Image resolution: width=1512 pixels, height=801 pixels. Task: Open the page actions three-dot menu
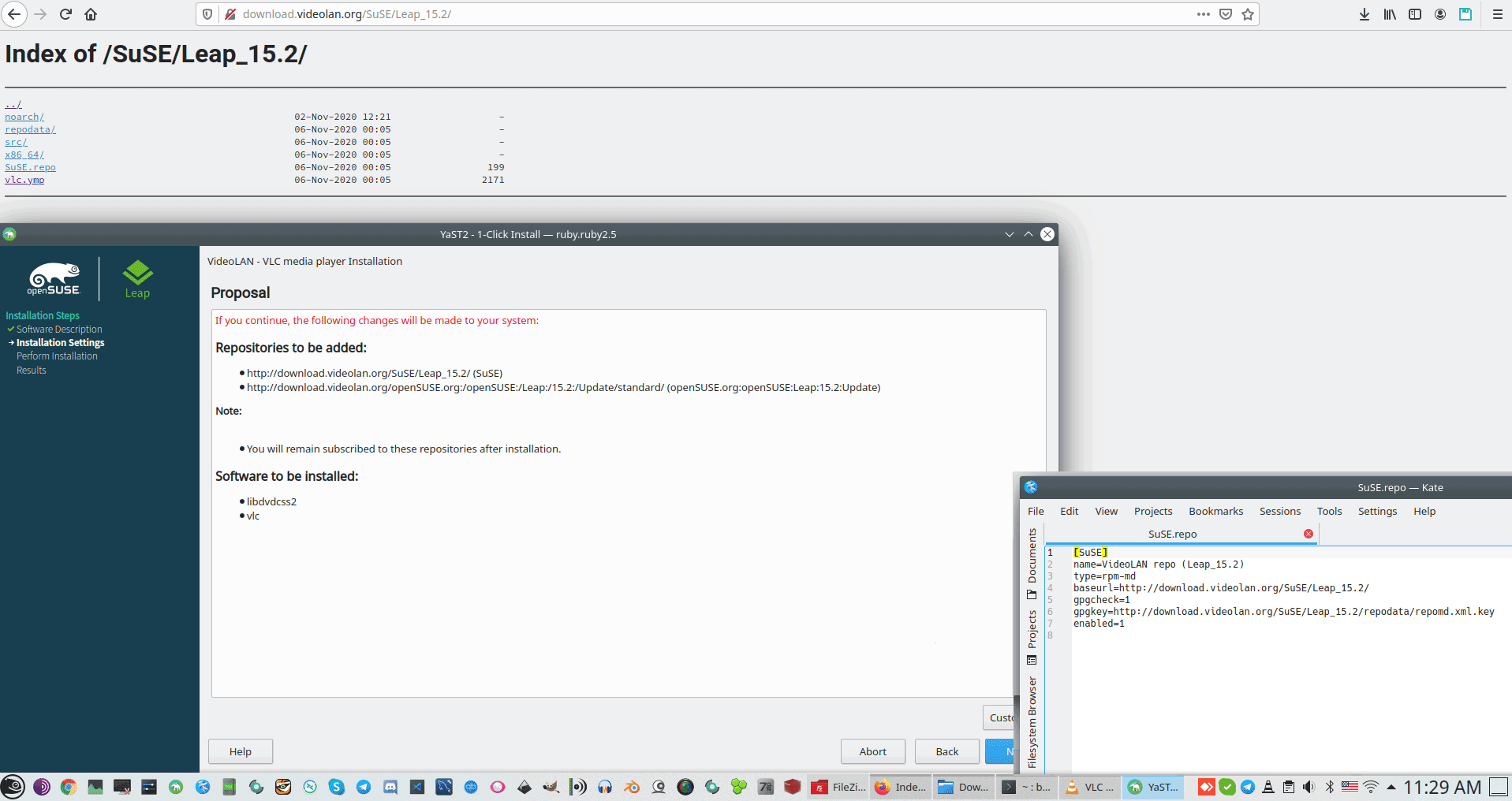1203,14
